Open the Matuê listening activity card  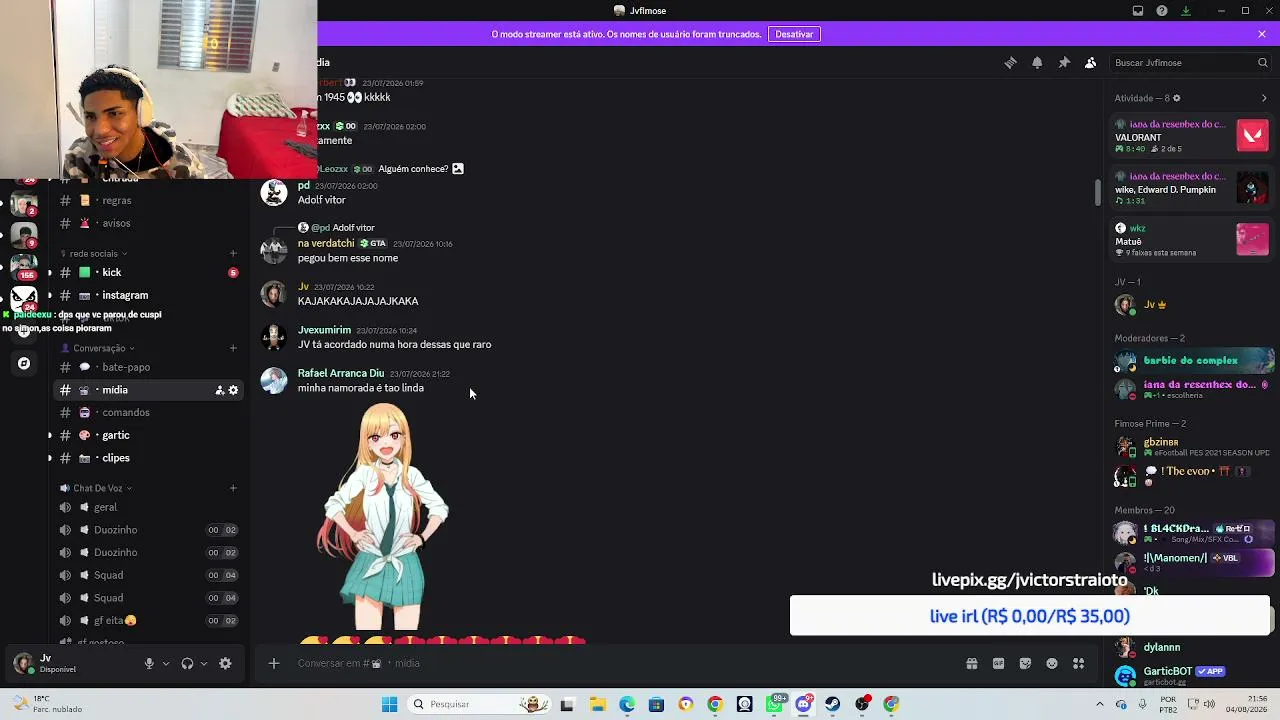tap(1192, 240)
